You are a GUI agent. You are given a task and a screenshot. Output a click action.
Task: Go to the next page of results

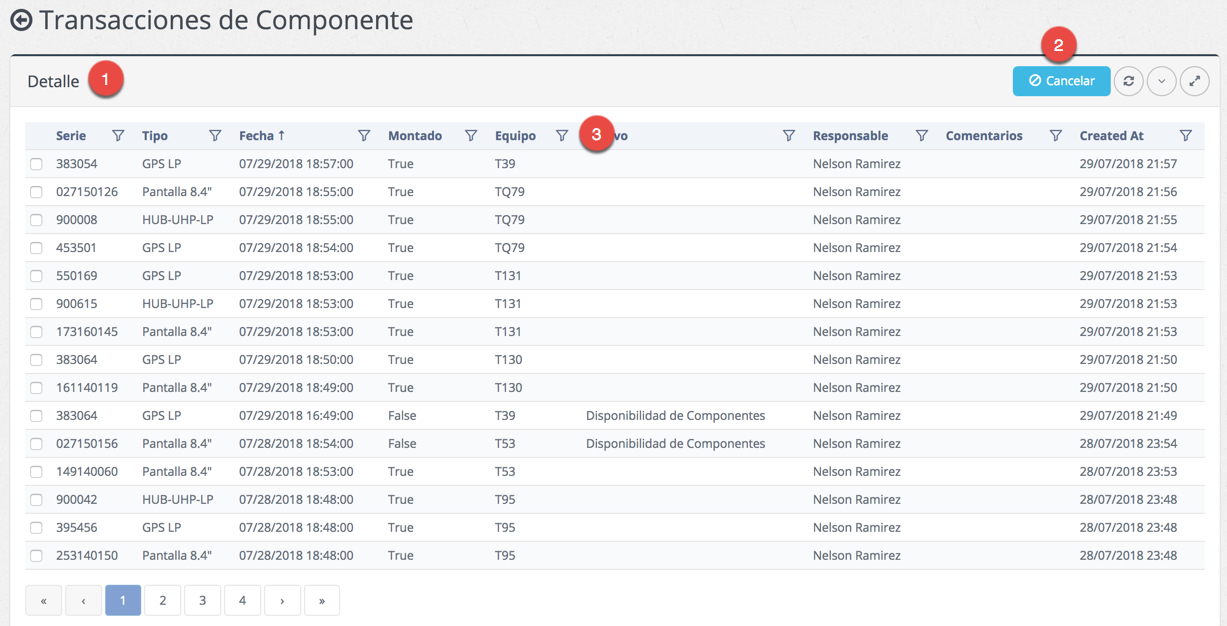282,600
